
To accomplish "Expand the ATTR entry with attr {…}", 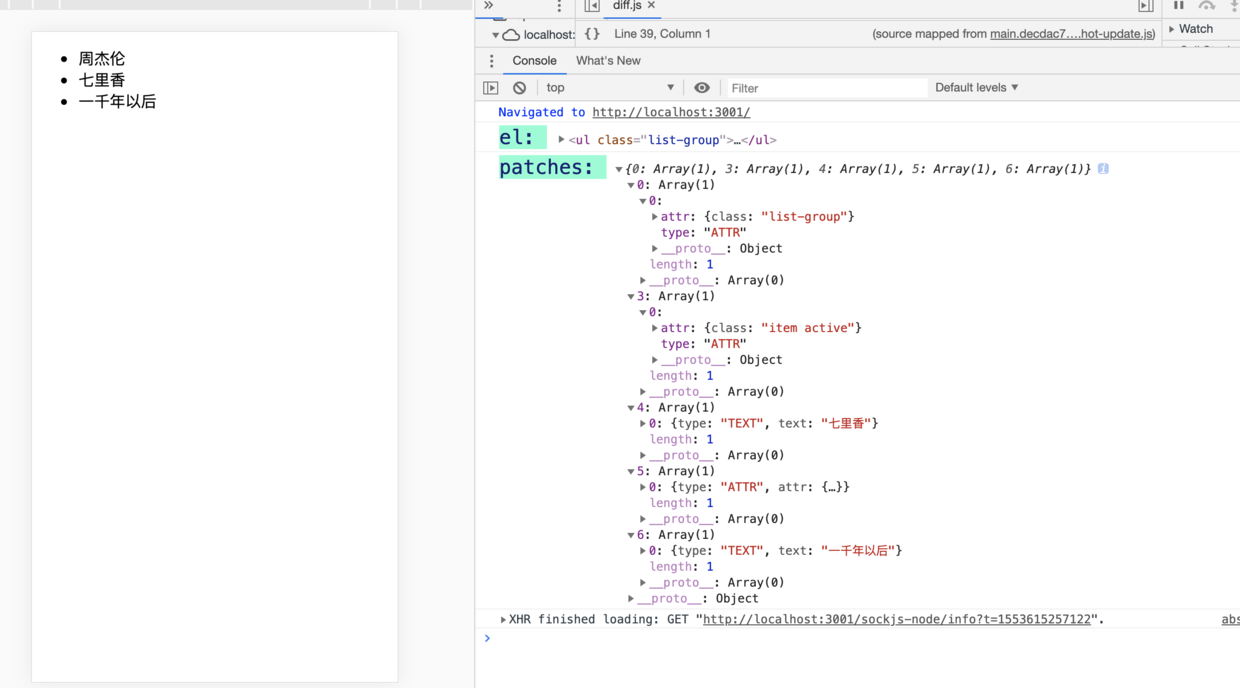I will 643,487.
